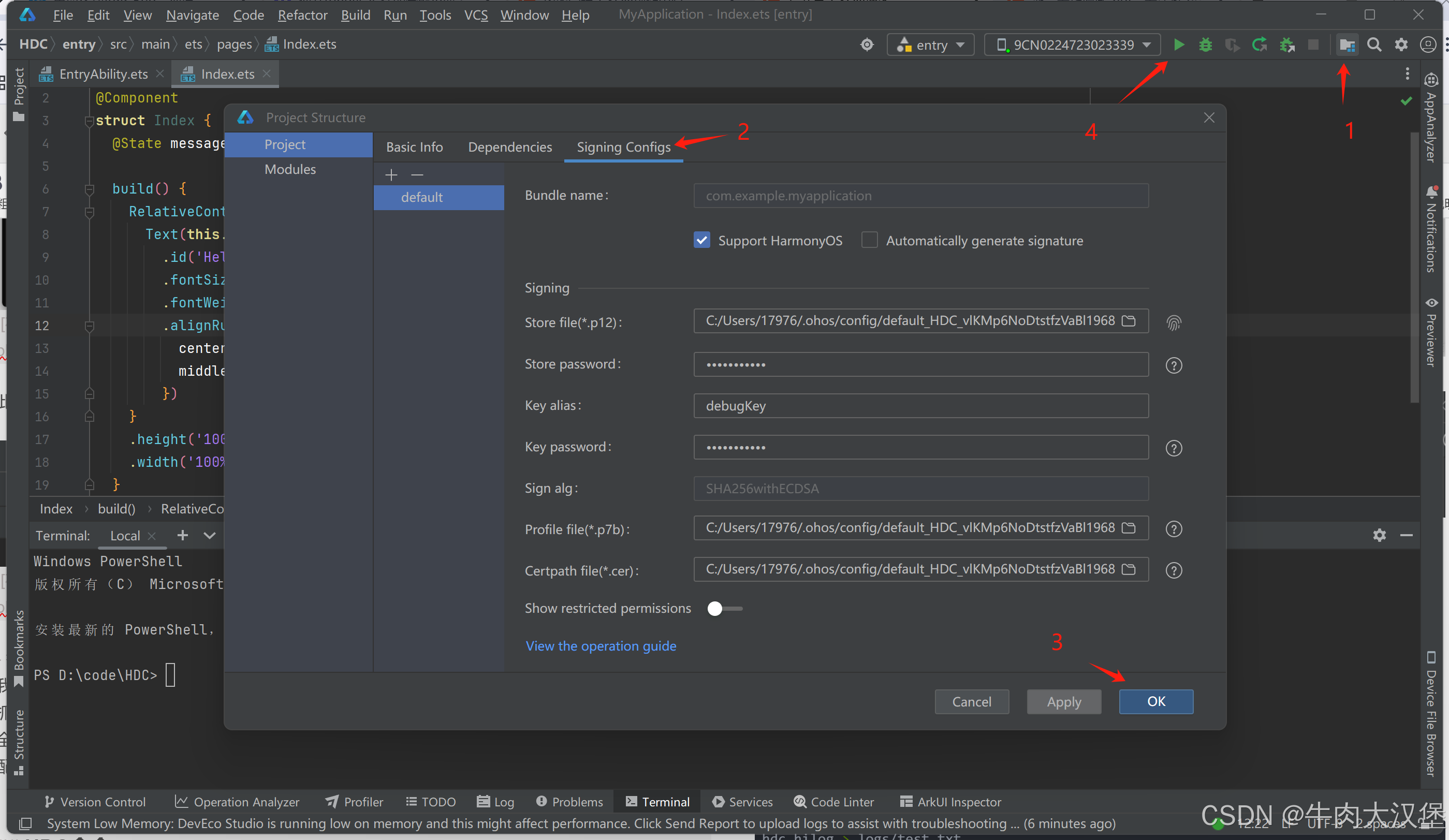The width and height of the screenshot is (1449, 840).
Task: Switch to Dependencies tab
Action: click(509, 147)
